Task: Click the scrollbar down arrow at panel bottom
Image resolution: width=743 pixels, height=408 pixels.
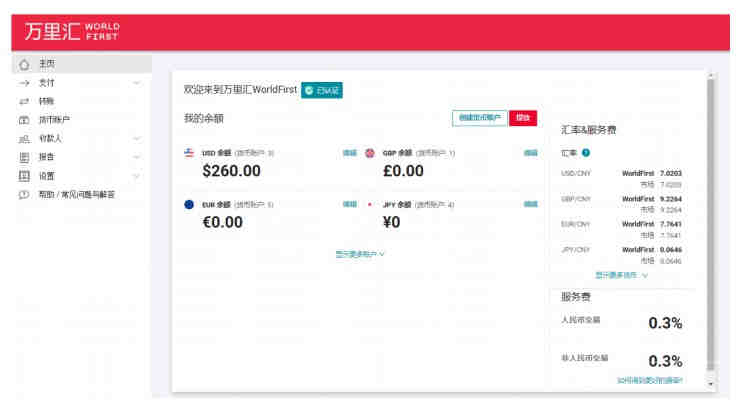Action: tap(710, 383)
